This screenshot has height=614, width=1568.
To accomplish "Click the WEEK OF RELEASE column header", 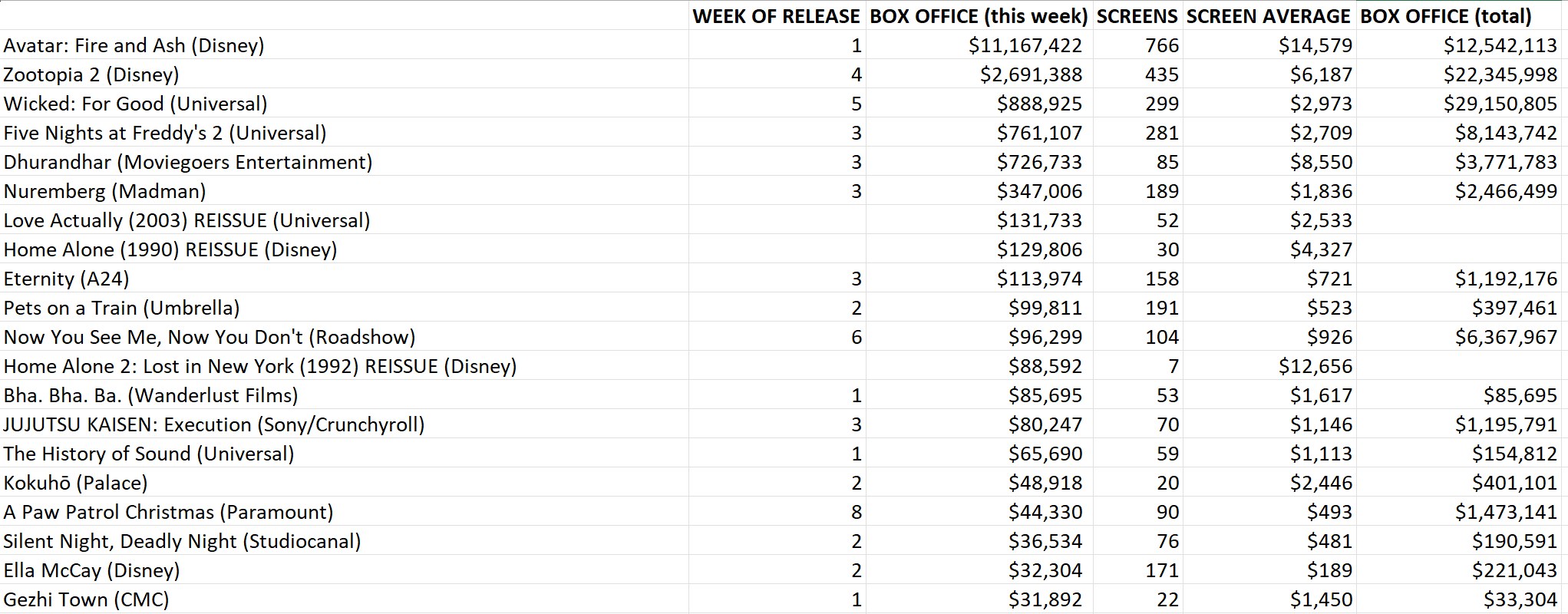I will coord(775,16).
